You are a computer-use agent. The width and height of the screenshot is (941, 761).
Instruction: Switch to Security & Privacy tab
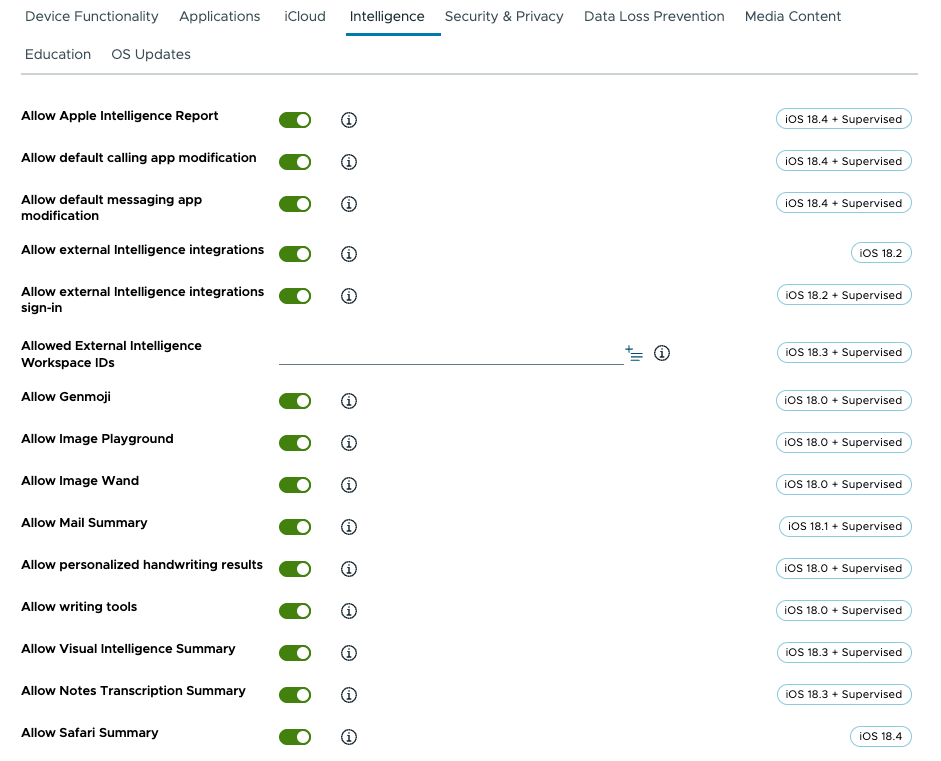coord(504,16)
